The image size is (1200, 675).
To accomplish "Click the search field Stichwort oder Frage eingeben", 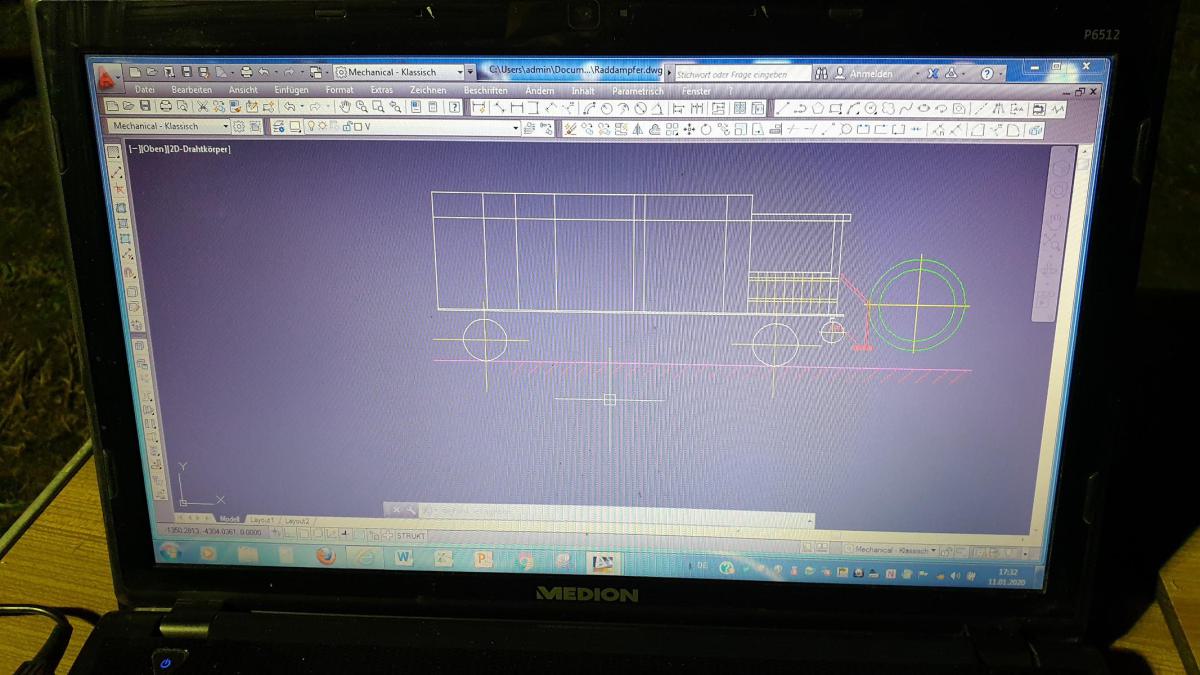I will [x=741, y=74].
